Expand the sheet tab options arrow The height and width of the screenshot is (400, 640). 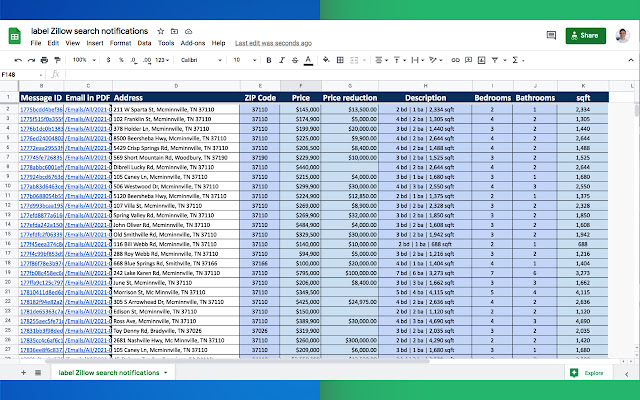(167, 372)
